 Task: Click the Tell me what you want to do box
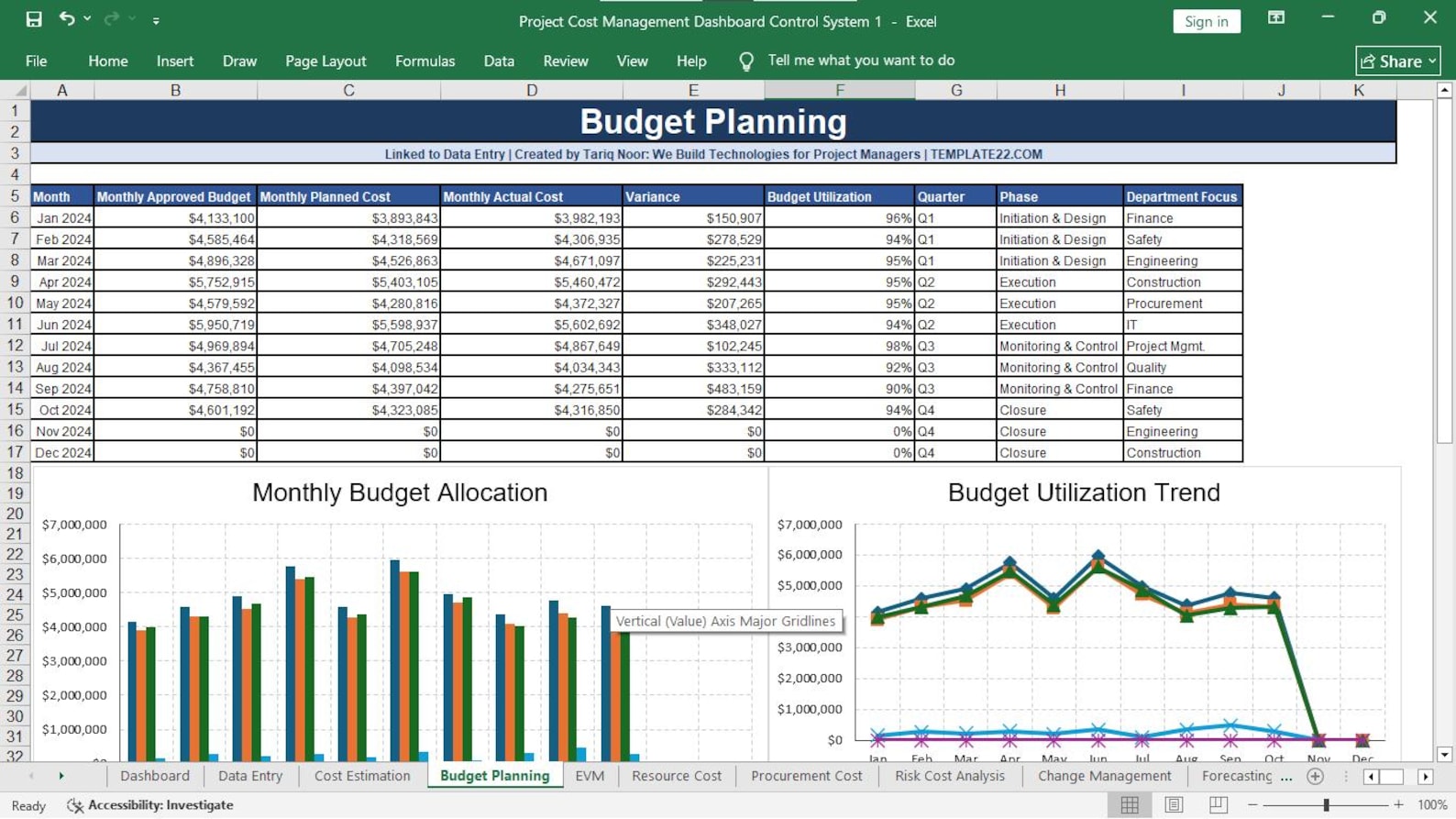861,61
